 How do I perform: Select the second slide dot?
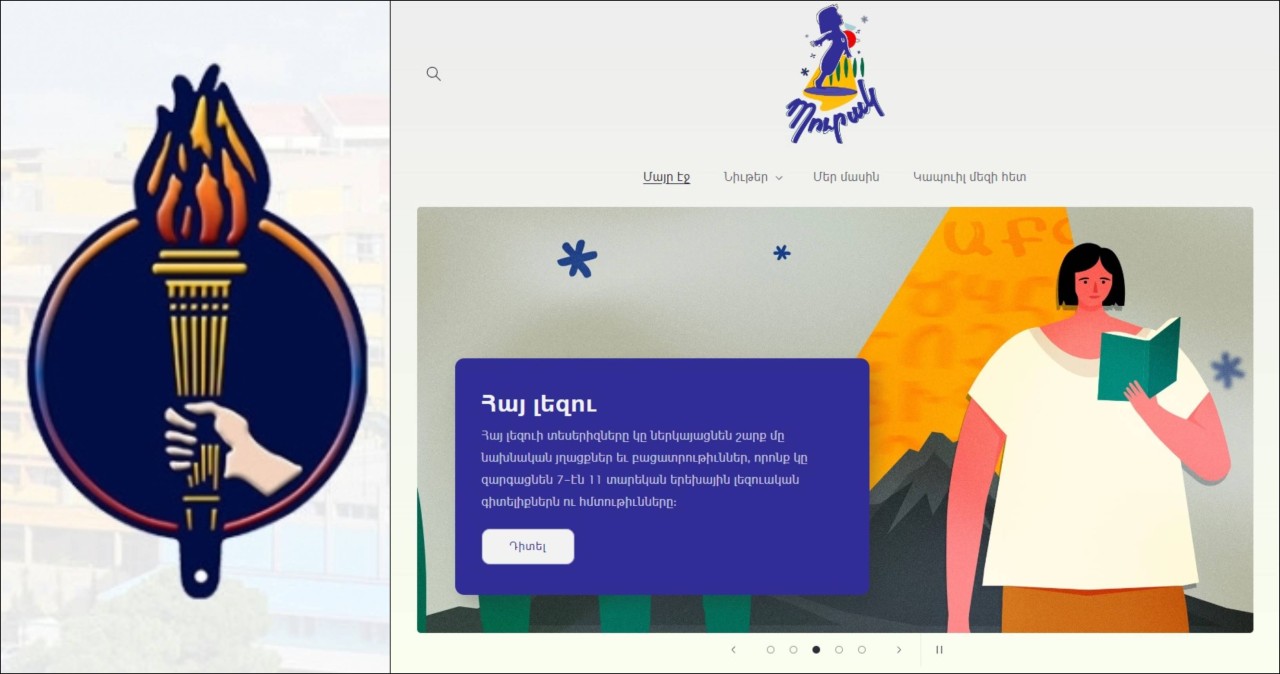pyautogui.click(x=793, y=650)
